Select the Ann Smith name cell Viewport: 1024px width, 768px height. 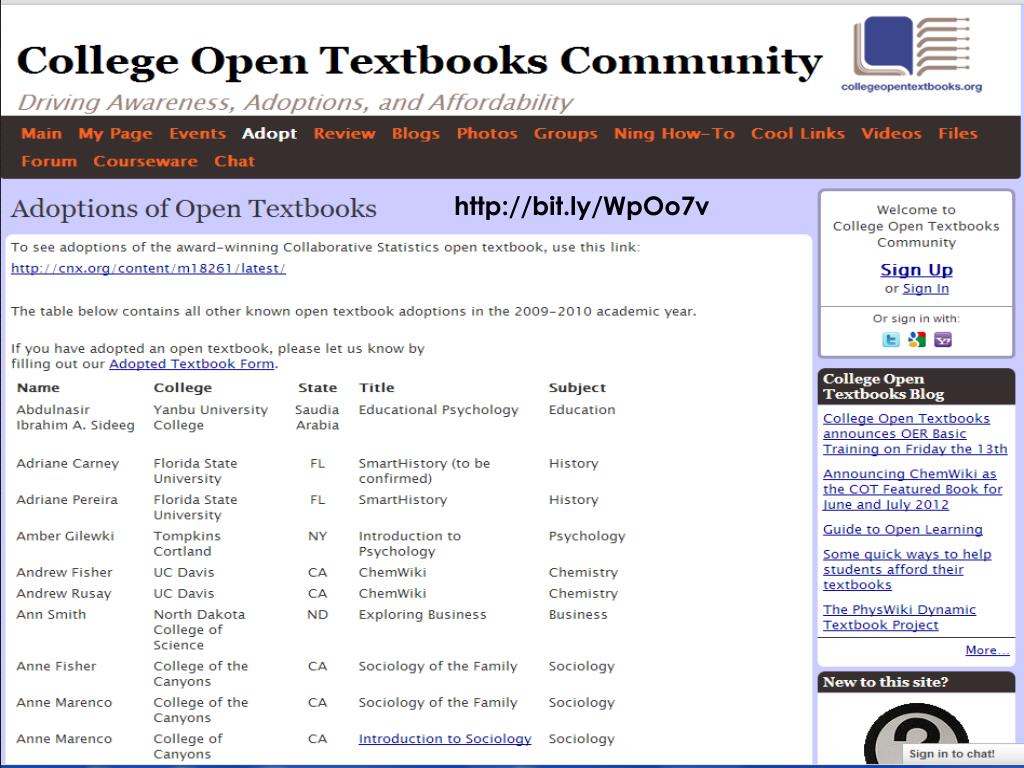[51, 615]
